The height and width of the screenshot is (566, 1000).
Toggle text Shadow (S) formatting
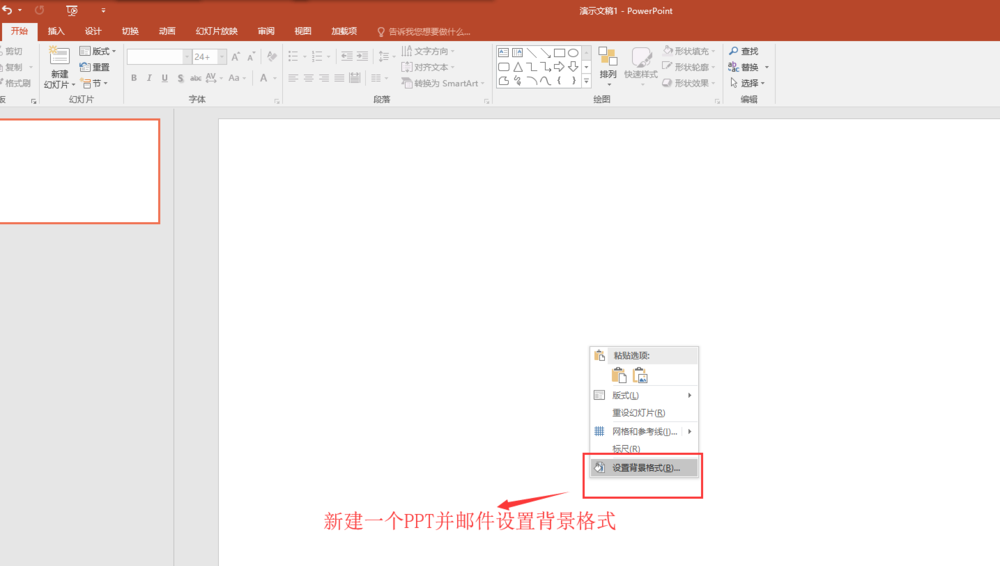coord(180,78)
